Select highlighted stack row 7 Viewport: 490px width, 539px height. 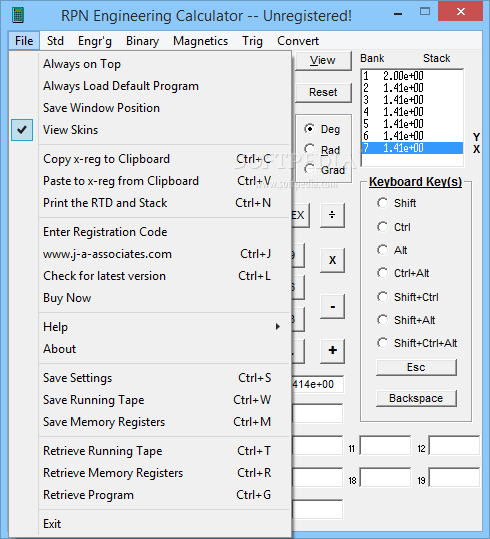click(x=412, y=148)
